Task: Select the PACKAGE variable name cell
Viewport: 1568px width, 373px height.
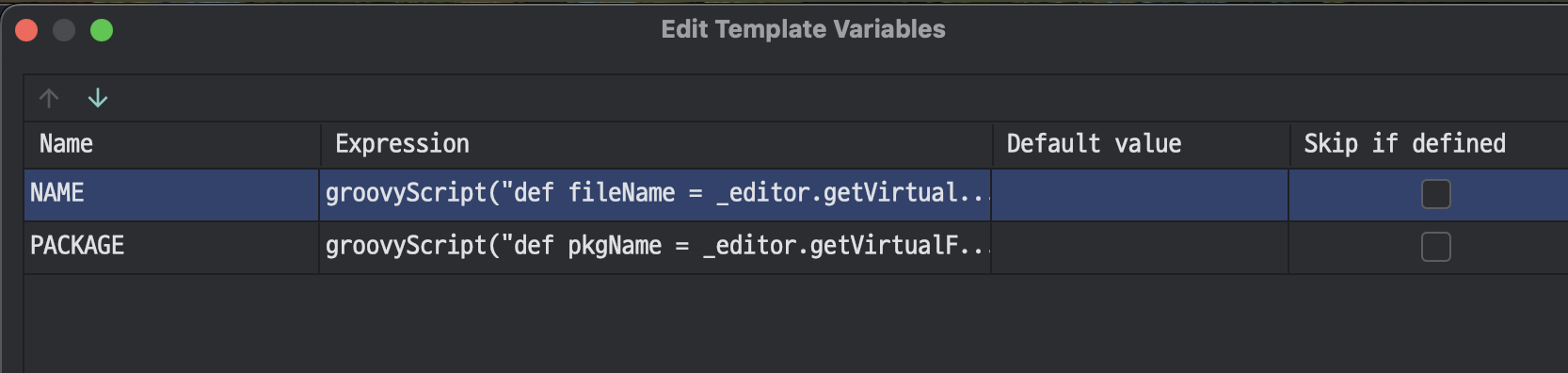Action: 172,247
